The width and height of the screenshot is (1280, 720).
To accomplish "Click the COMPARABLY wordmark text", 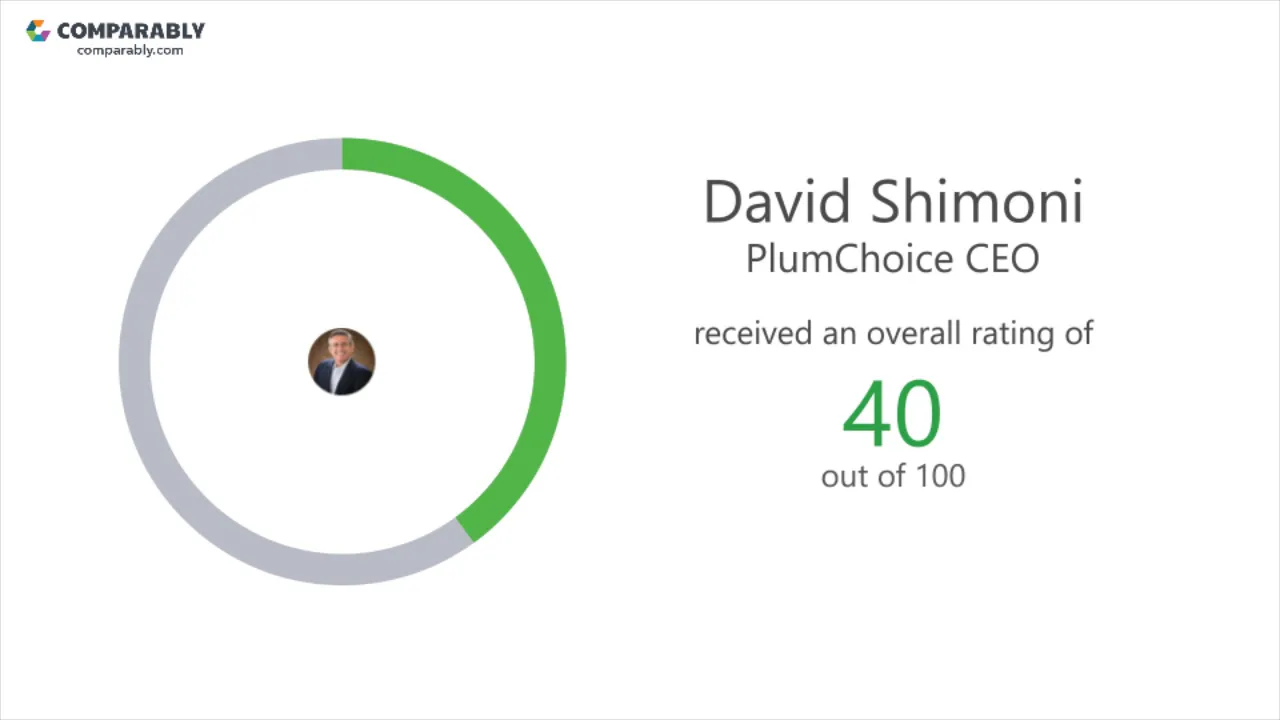I will (131, 31).
